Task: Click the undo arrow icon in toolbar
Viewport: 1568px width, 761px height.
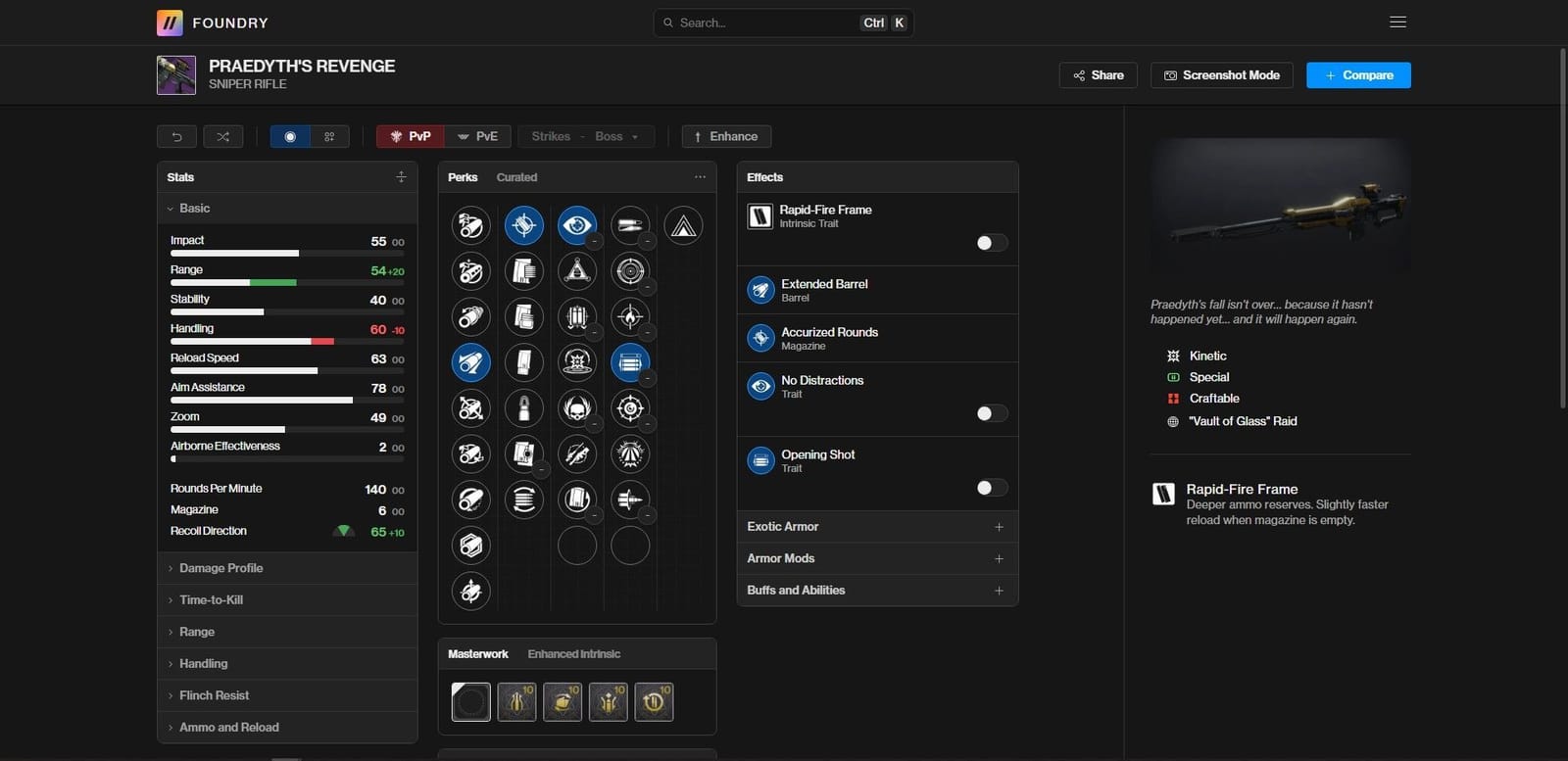Action: [x=176, y=137]
